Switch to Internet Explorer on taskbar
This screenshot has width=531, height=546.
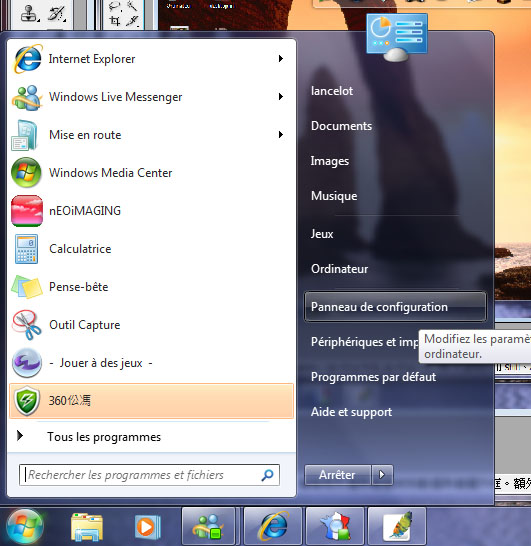(x=273, y=527)
